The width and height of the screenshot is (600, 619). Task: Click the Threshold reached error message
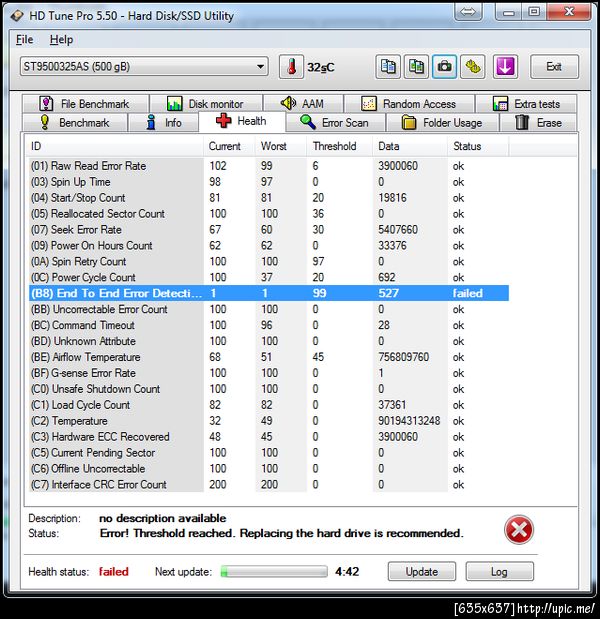281,533
